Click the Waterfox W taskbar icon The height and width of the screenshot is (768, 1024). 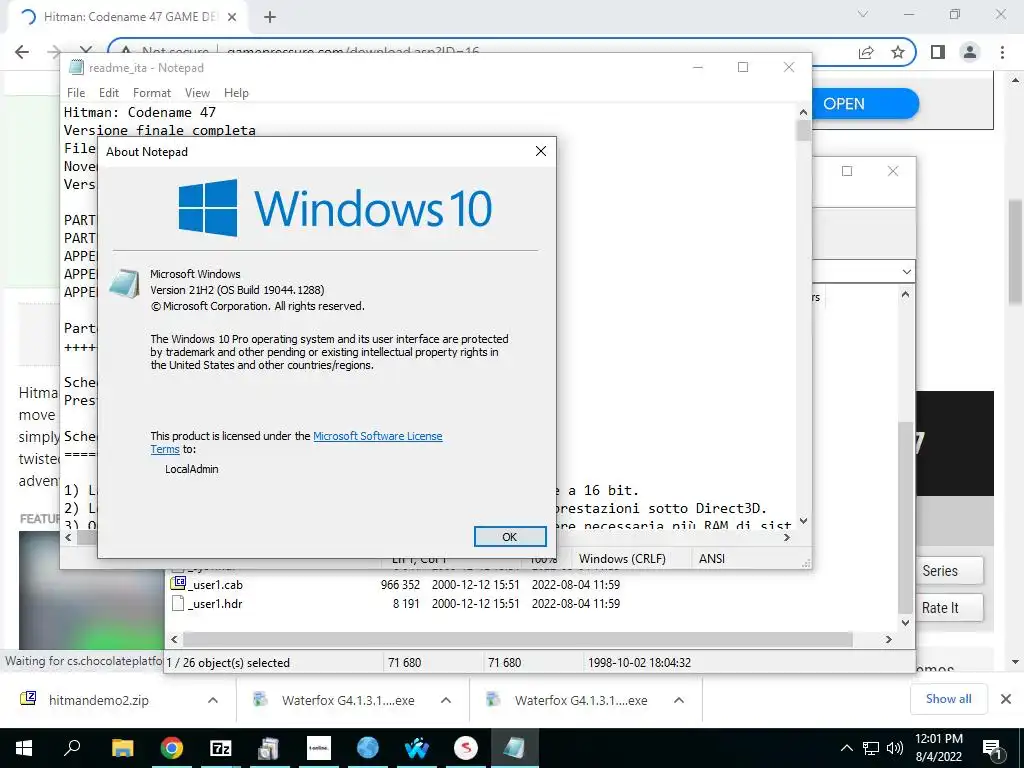(417, 748)
